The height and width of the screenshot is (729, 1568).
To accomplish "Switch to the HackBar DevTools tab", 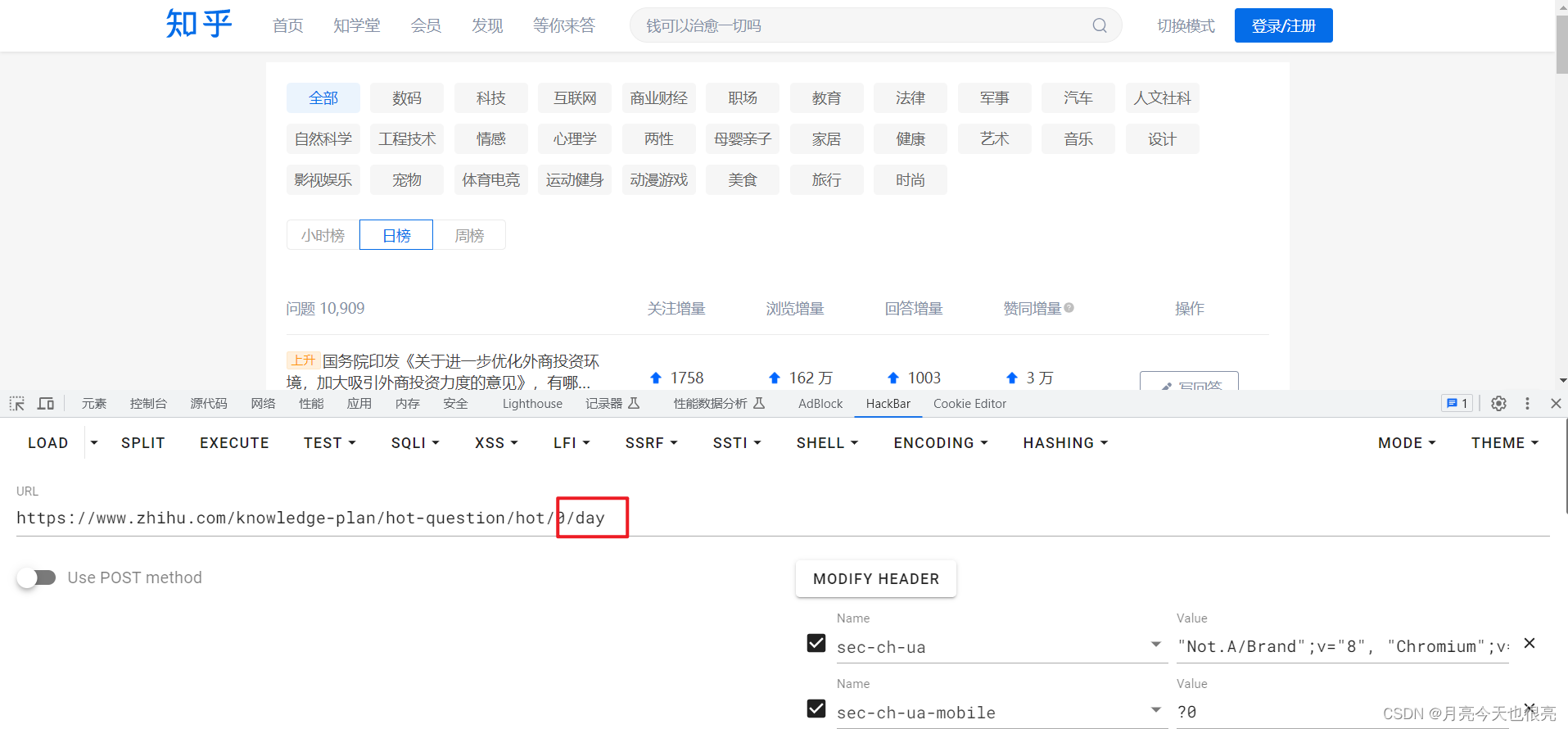I will pos(888,403).
